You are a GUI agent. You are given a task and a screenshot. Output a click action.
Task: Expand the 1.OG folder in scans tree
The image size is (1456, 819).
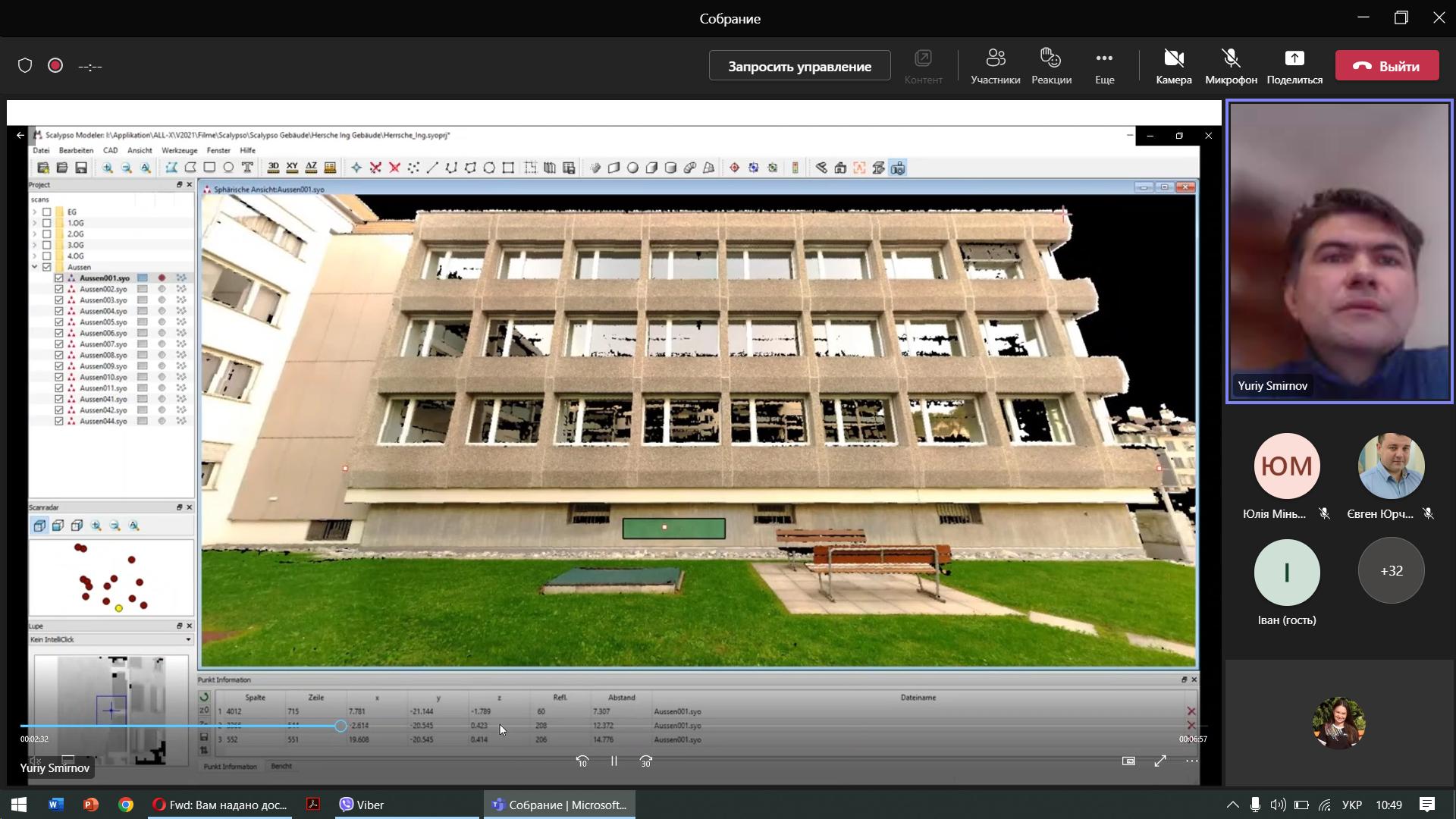coord(34,223)
